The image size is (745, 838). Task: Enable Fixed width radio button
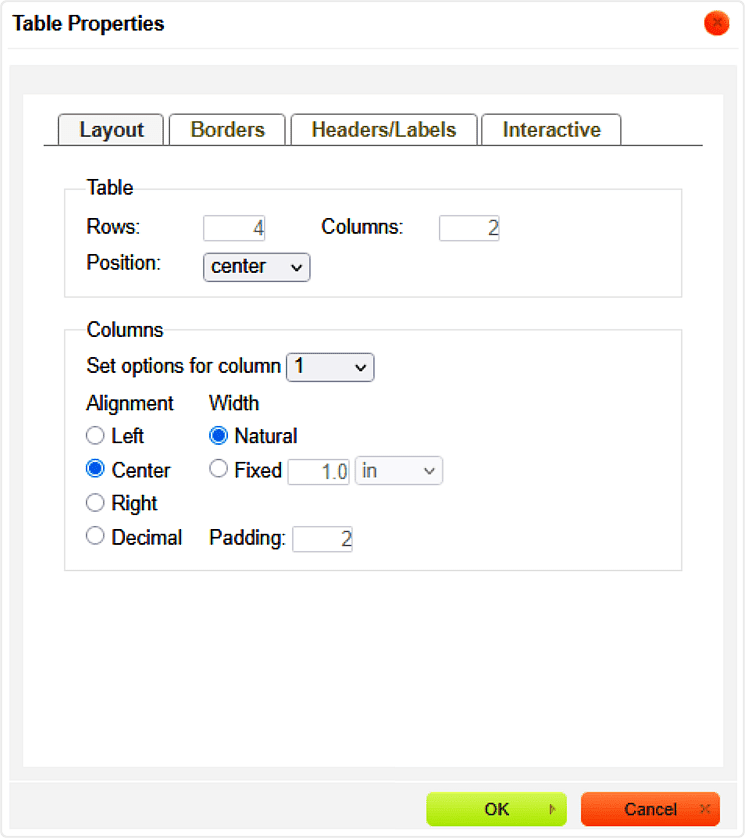point(218,469)
